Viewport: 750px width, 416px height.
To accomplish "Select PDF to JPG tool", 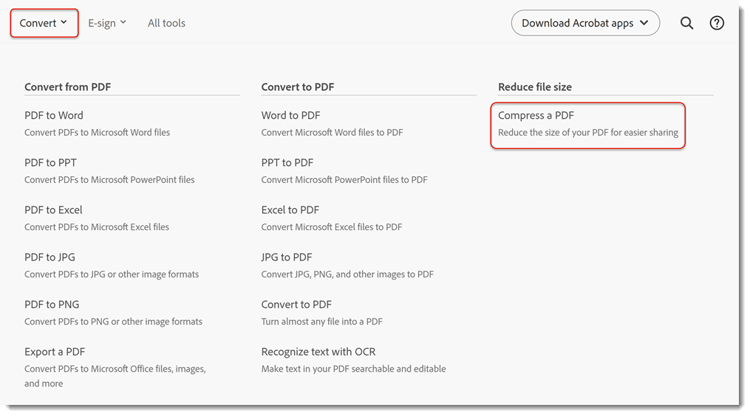I will (50, 257).
